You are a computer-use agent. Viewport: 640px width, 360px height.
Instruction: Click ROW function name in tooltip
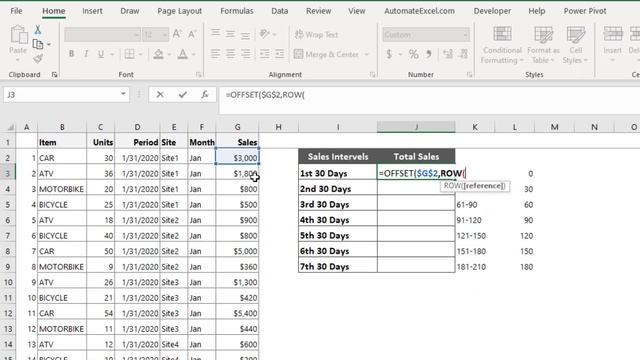[x=452, y=186]
